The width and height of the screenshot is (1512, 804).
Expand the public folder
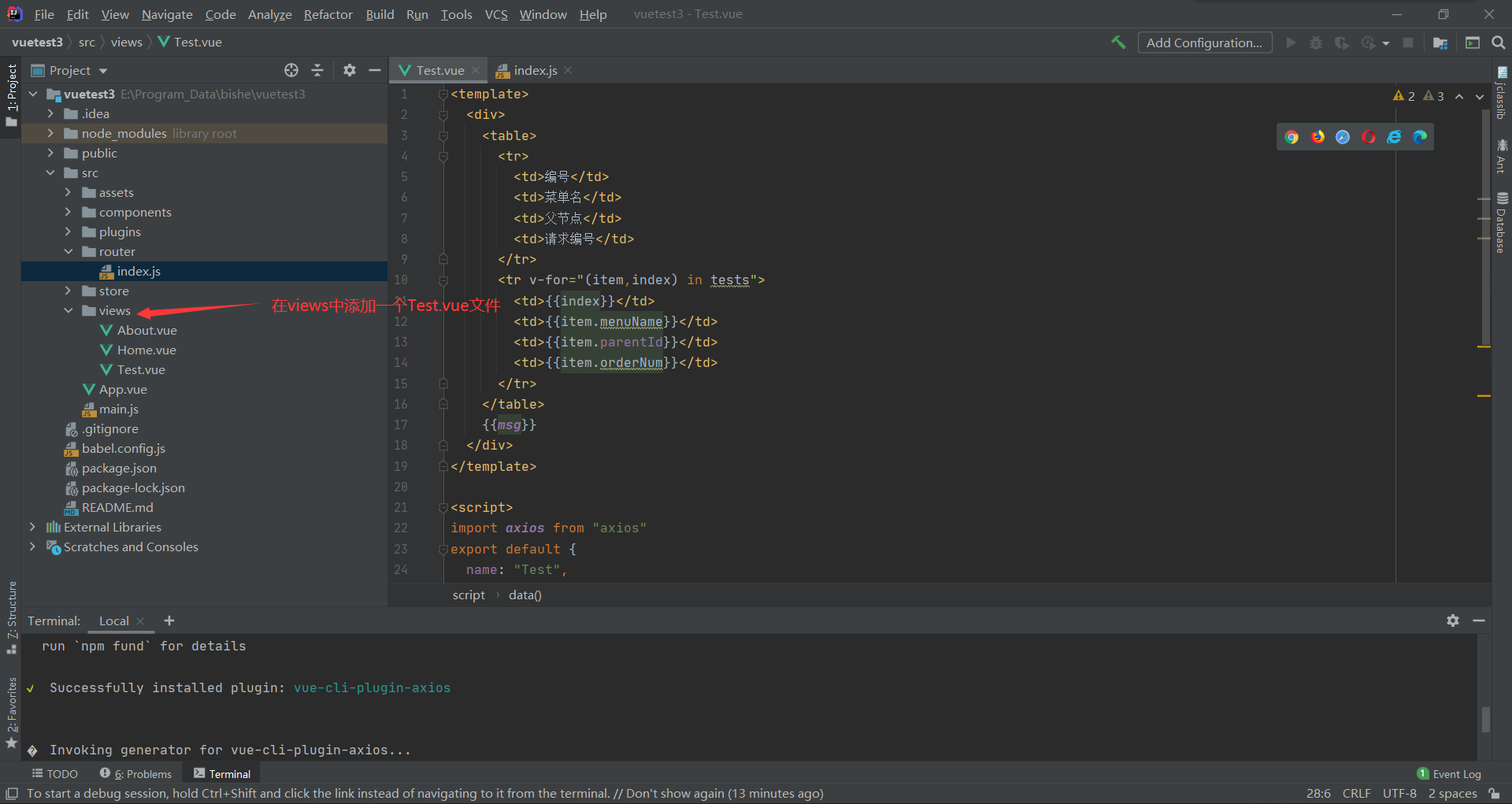[x=50, y=153]
